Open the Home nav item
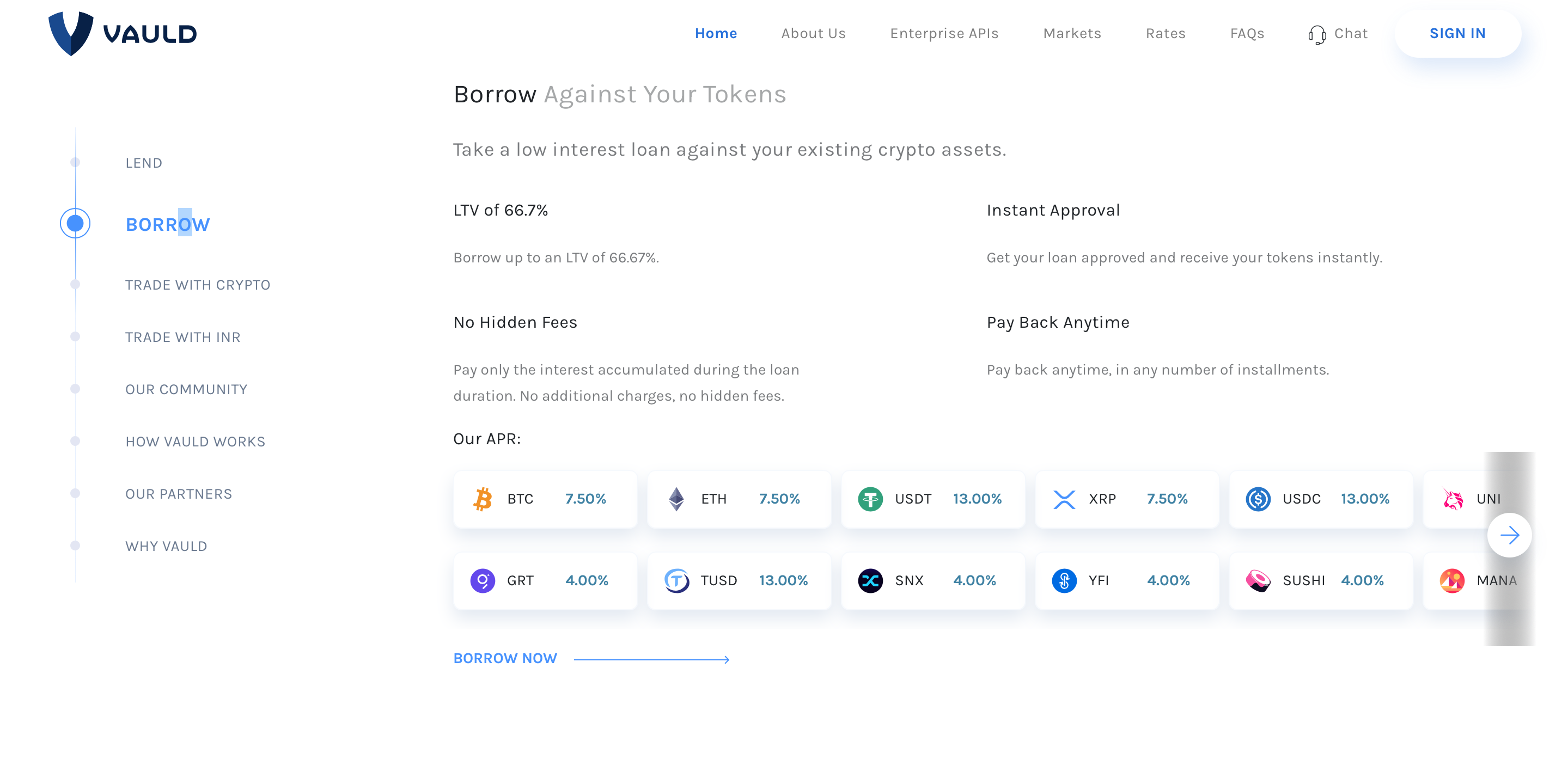This screenshot has width=1568, height=760. [x=716, y=33]
